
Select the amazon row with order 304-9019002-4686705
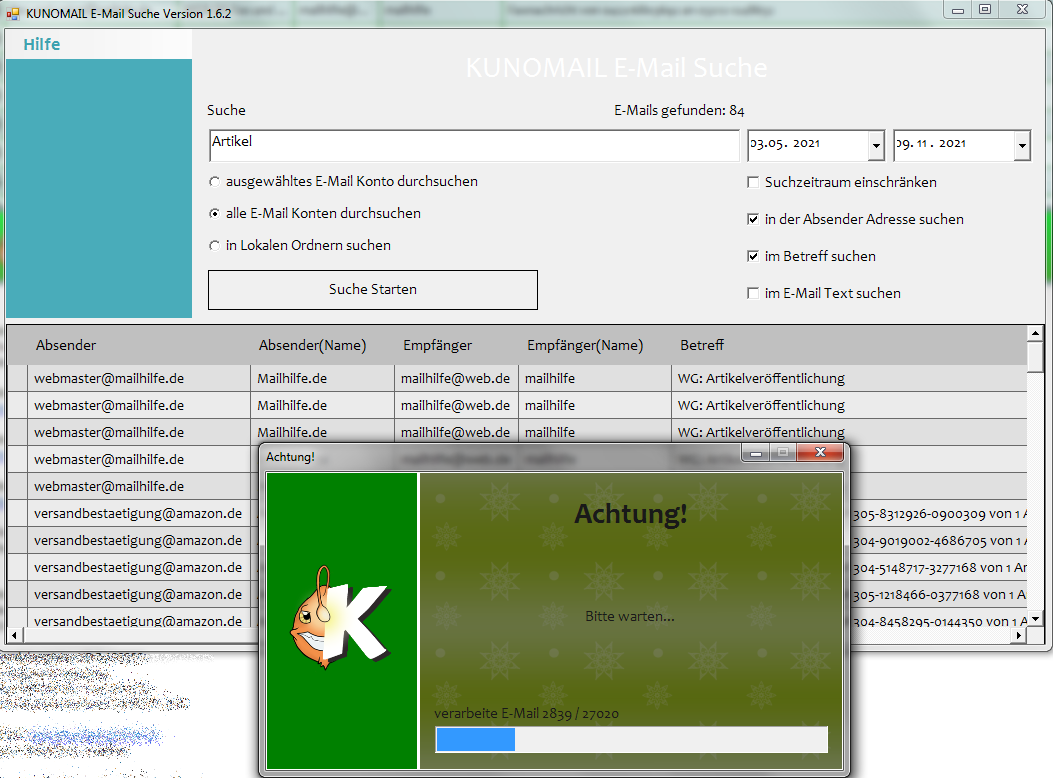pyautogui.click(x=138, y=540)
